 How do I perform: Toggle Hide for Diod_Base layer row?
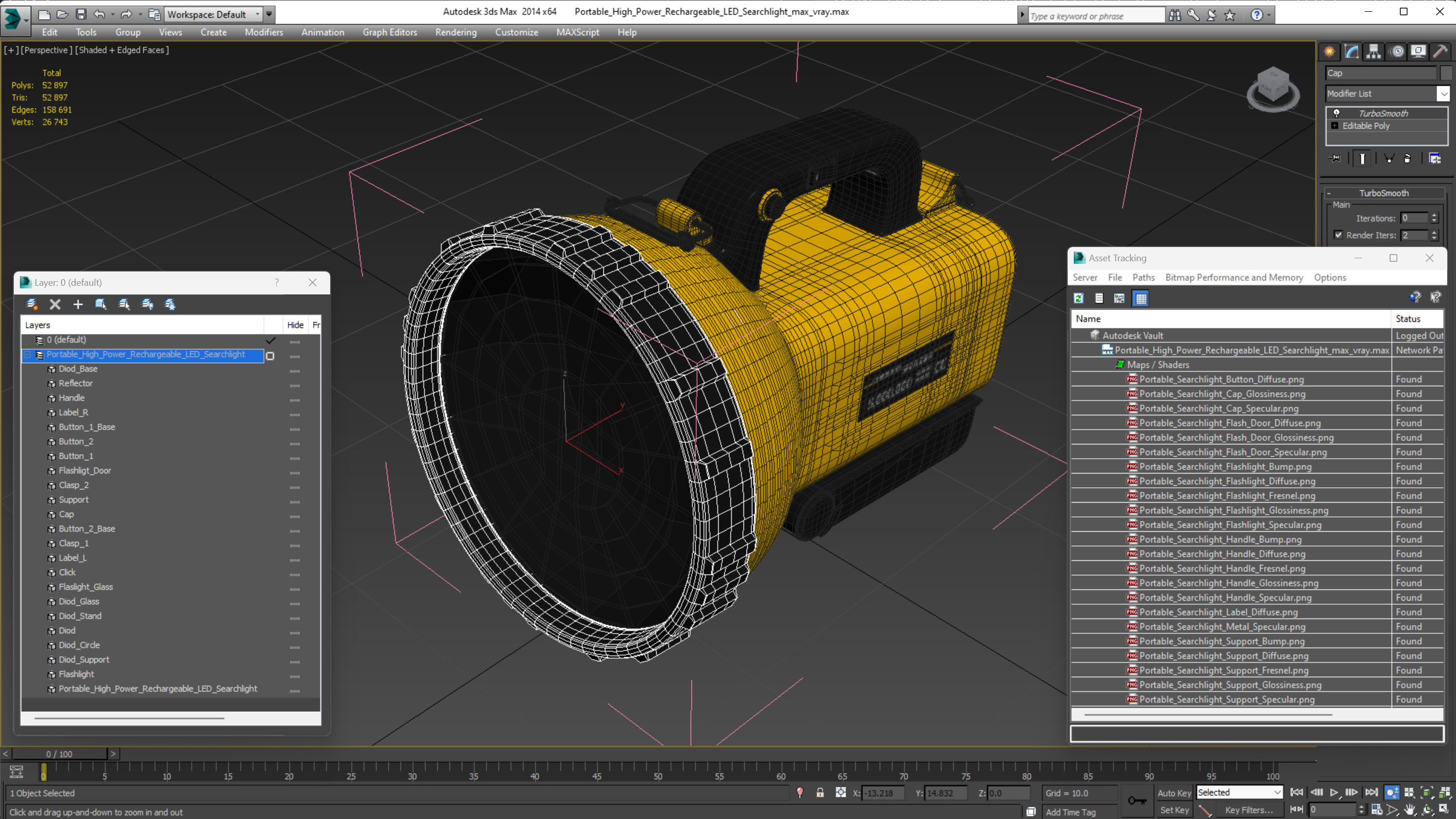click(294, 371)
